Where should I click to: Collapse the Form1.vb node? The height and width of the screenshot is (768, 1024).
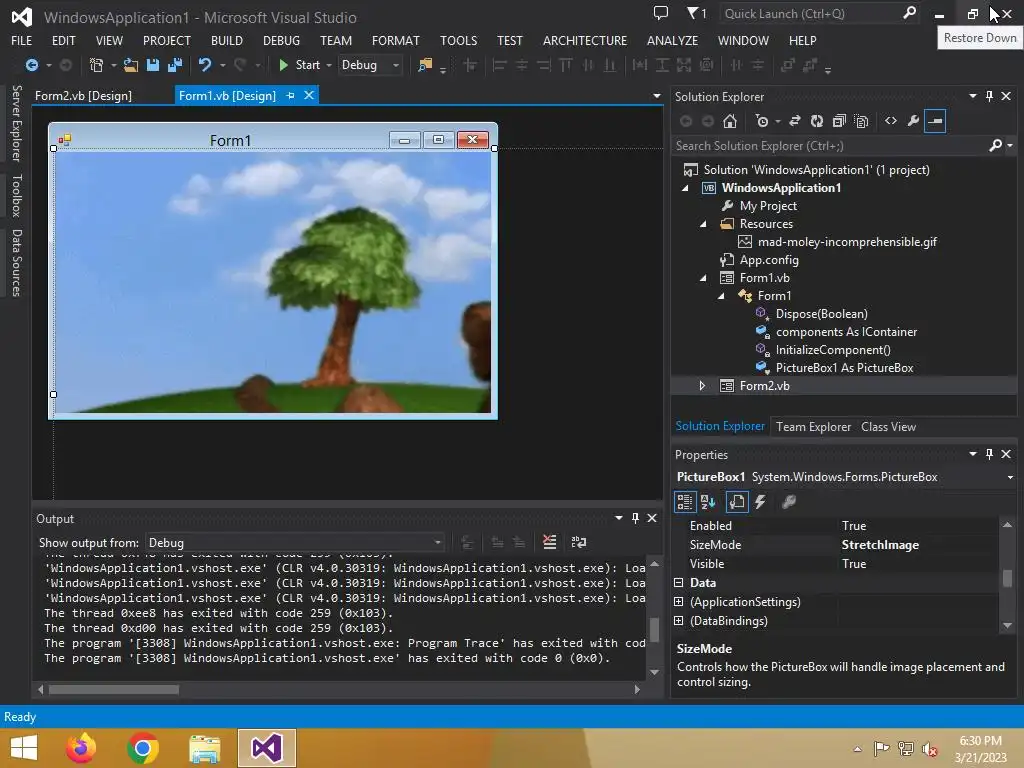(x=703, y=278)
